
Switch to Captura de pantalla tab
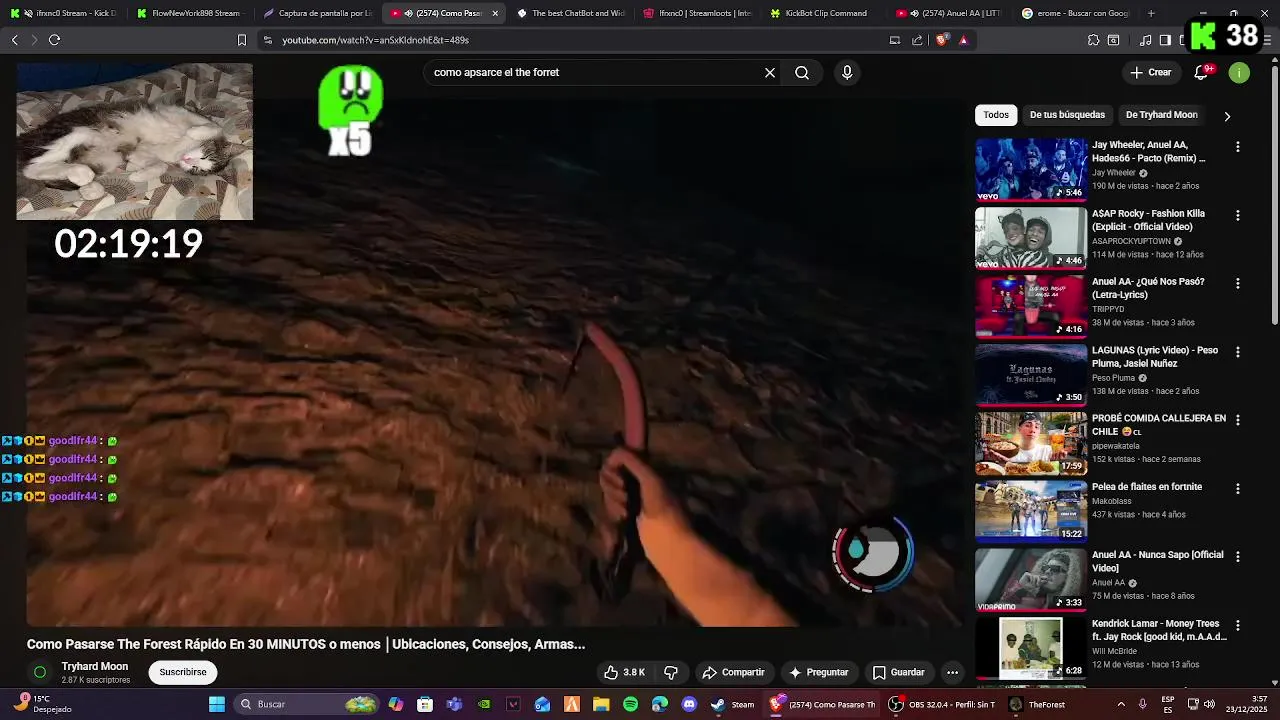(x=317, y=13)
